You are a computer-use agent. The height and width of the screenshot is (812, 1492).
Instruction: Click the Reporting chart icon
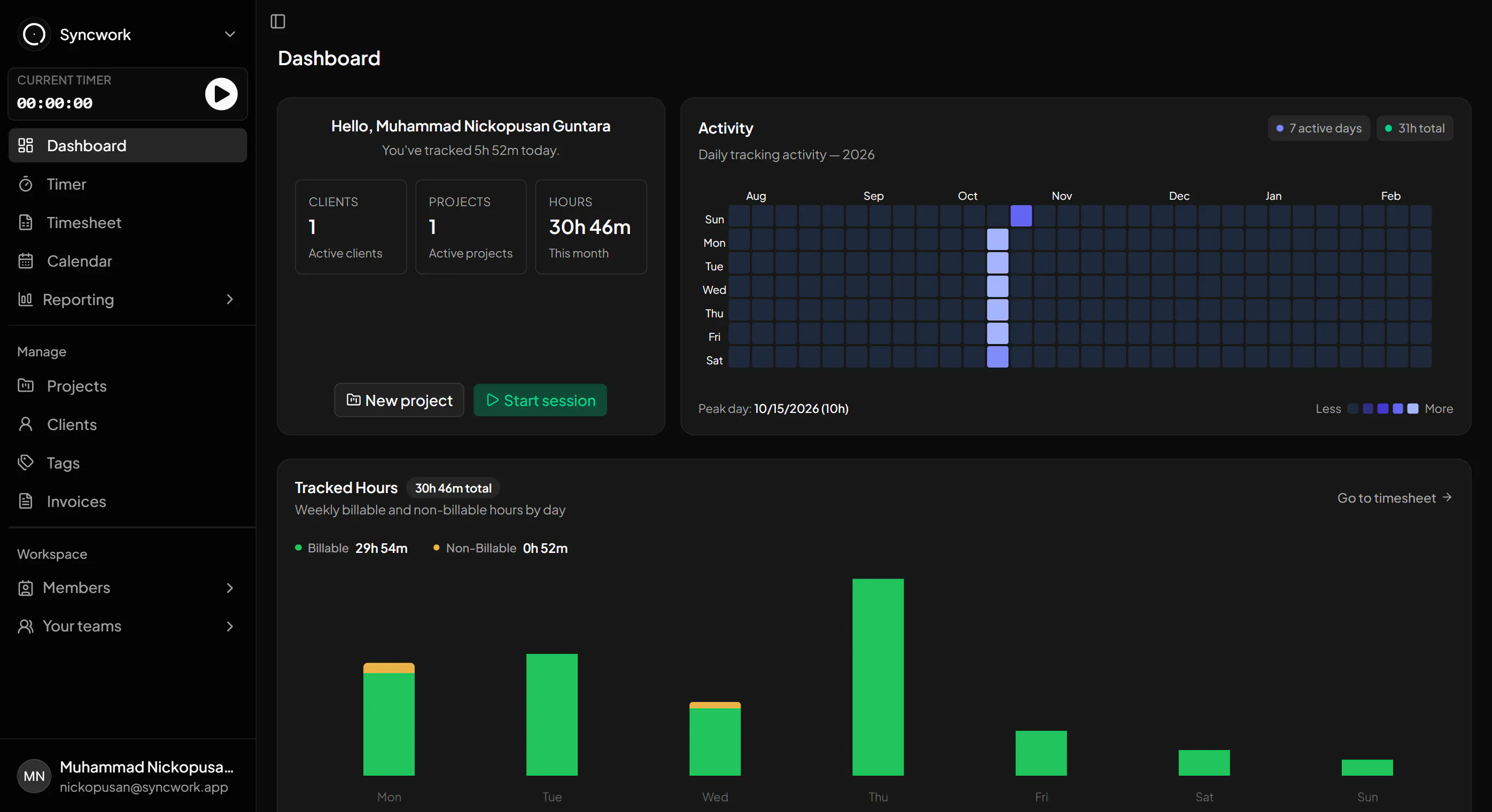pos(26,300)
